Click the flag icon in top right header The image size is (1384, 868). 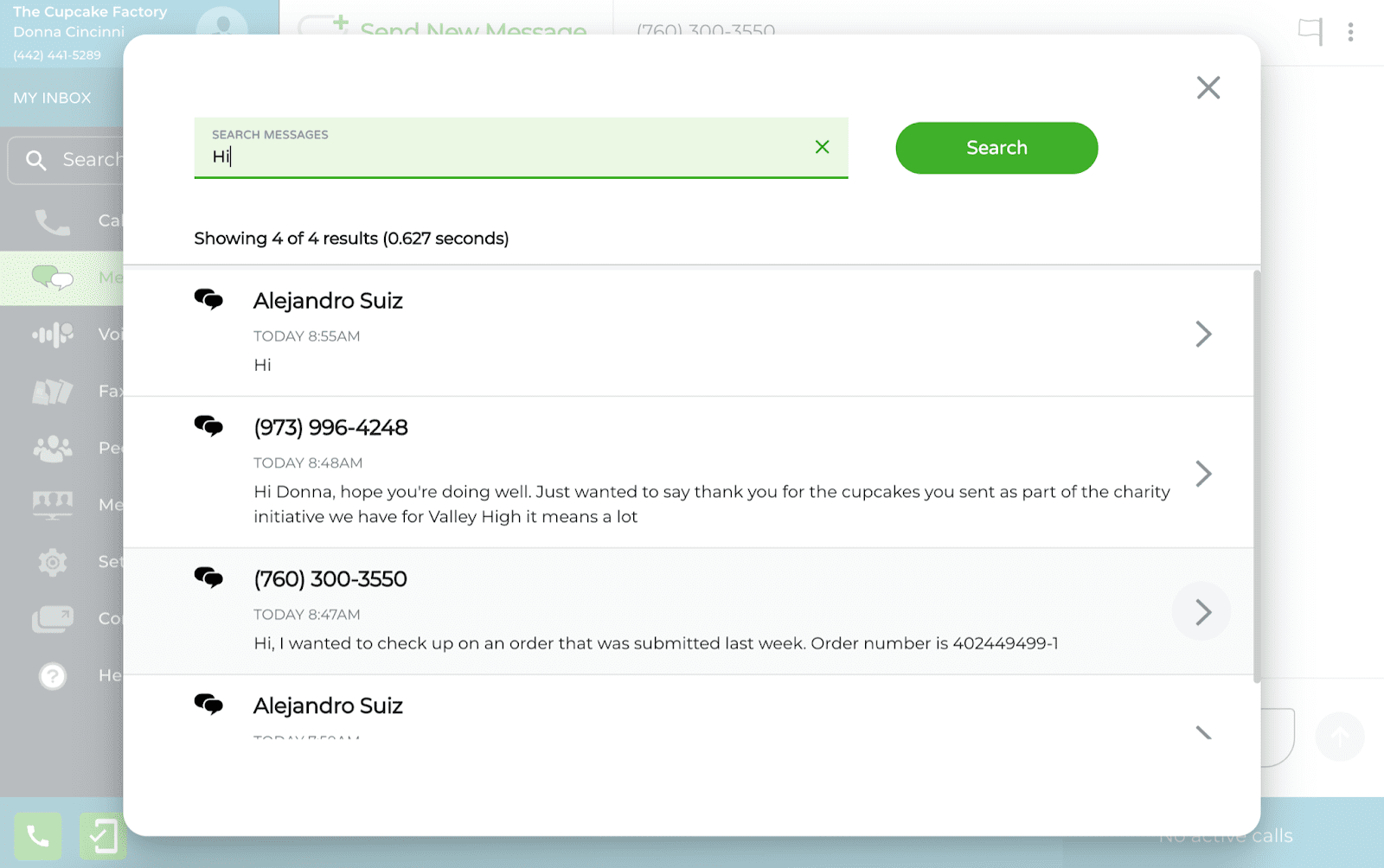tap(1310, 31)
